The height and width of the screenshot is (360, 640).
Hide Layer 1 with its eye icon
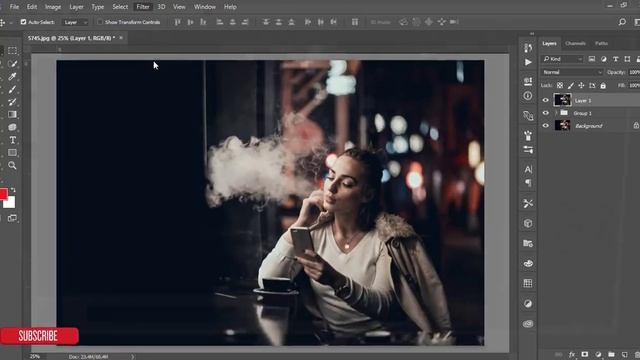[546, 100]
